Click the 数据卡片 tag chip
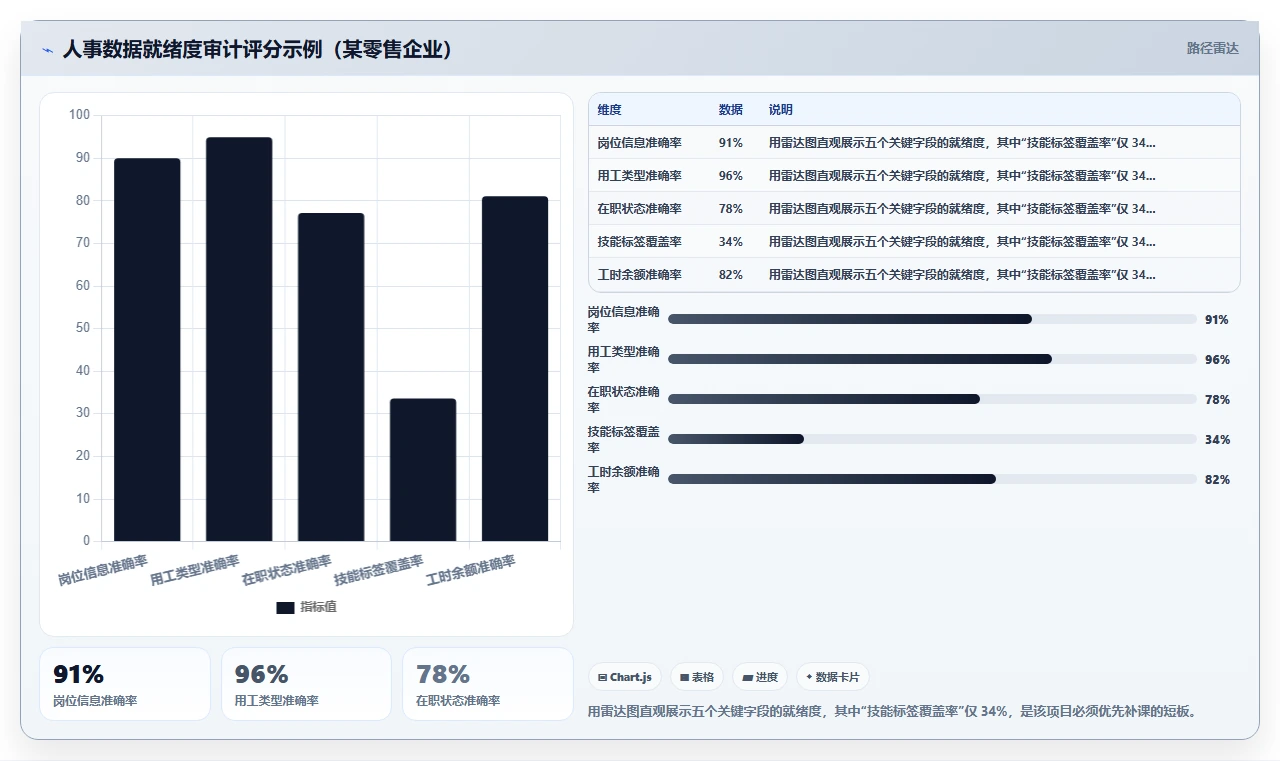The height and width of the screenshot is (761, 1280). 833,677
